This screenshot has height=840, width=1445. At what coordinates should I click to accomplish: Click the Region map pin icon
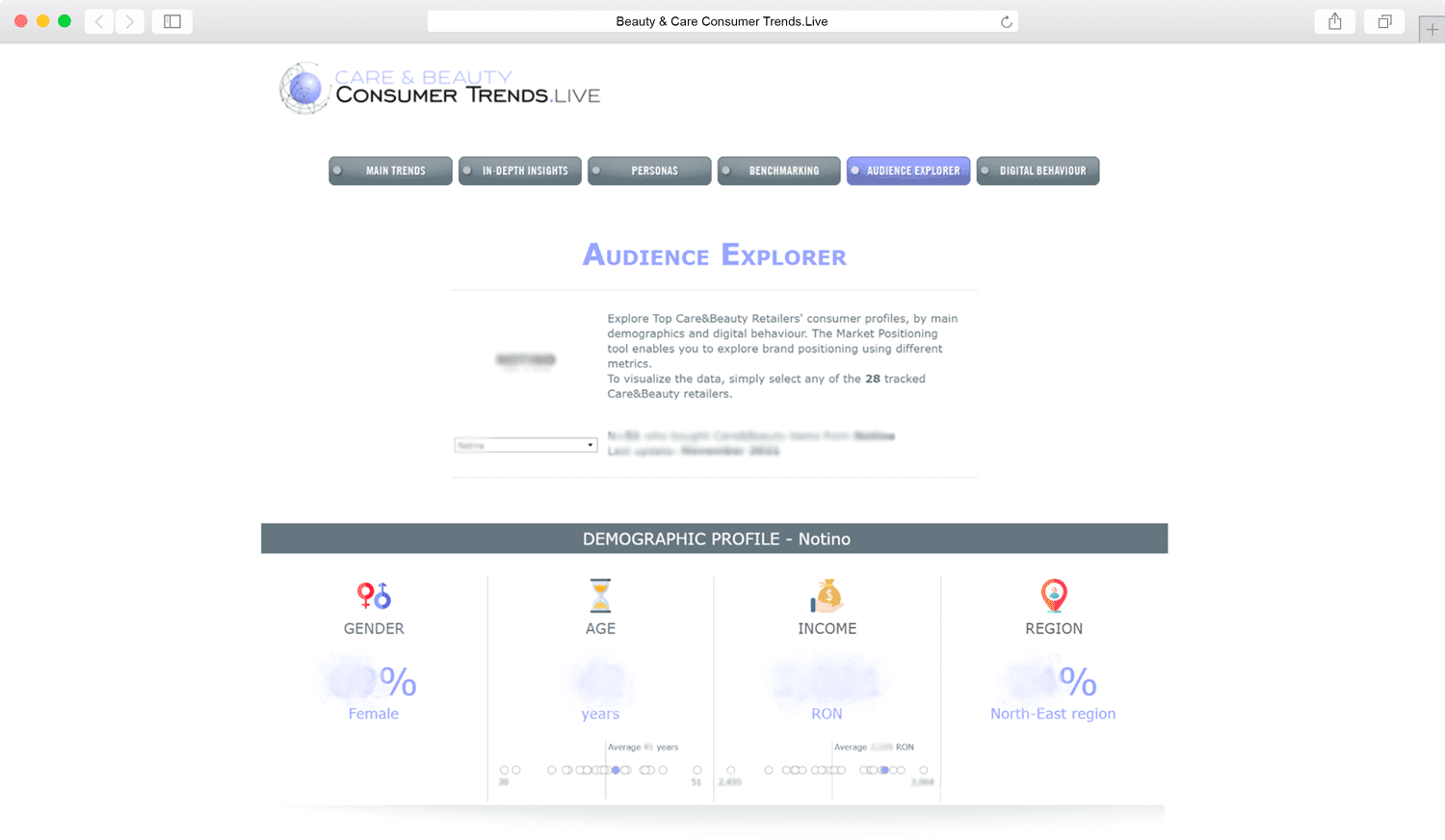point(1054,595)
